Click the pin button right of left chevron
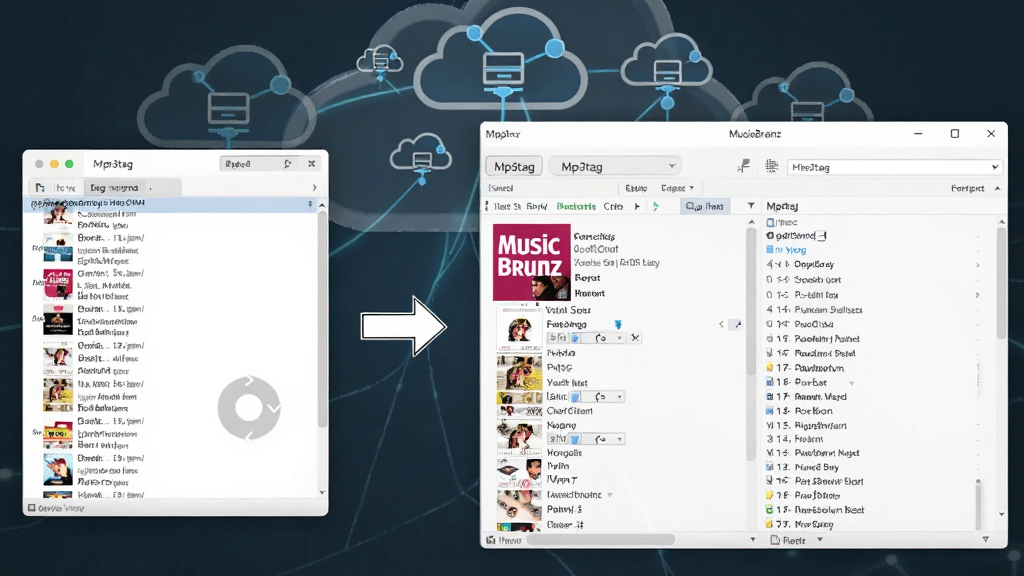The width and height of the screenshot is (1024, 576). (x=737, y=324)
